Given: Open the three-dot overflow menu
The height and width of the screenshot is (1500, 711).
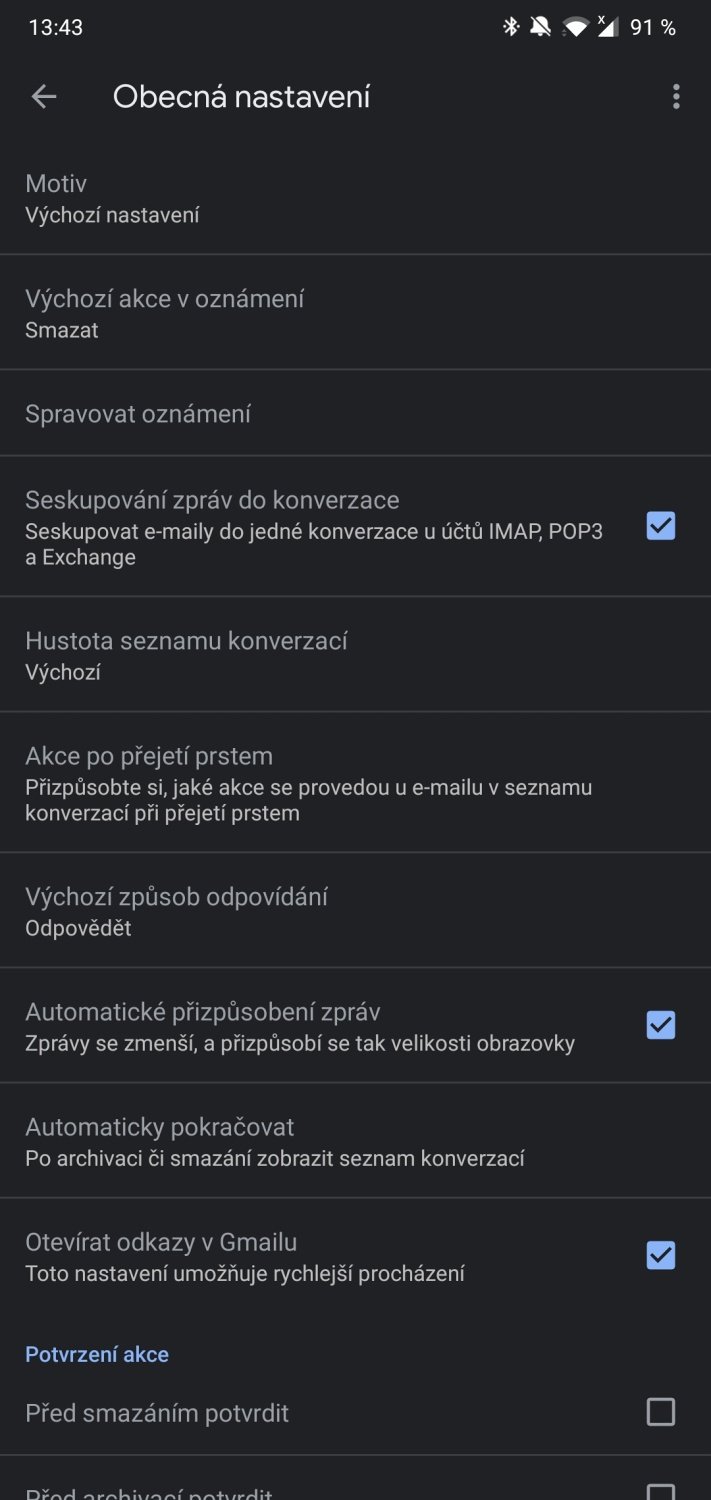Looking at the screenshot, I should click(x=676, y=96).
